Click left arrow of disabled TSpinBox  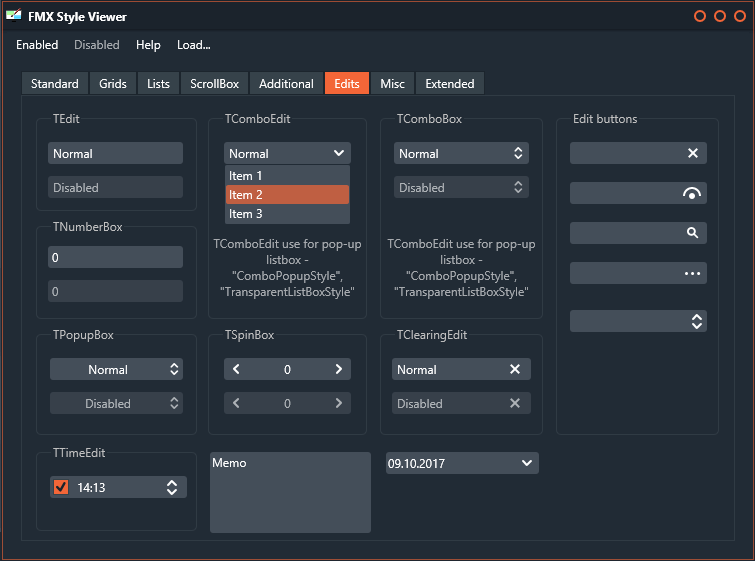coord(236,403)
